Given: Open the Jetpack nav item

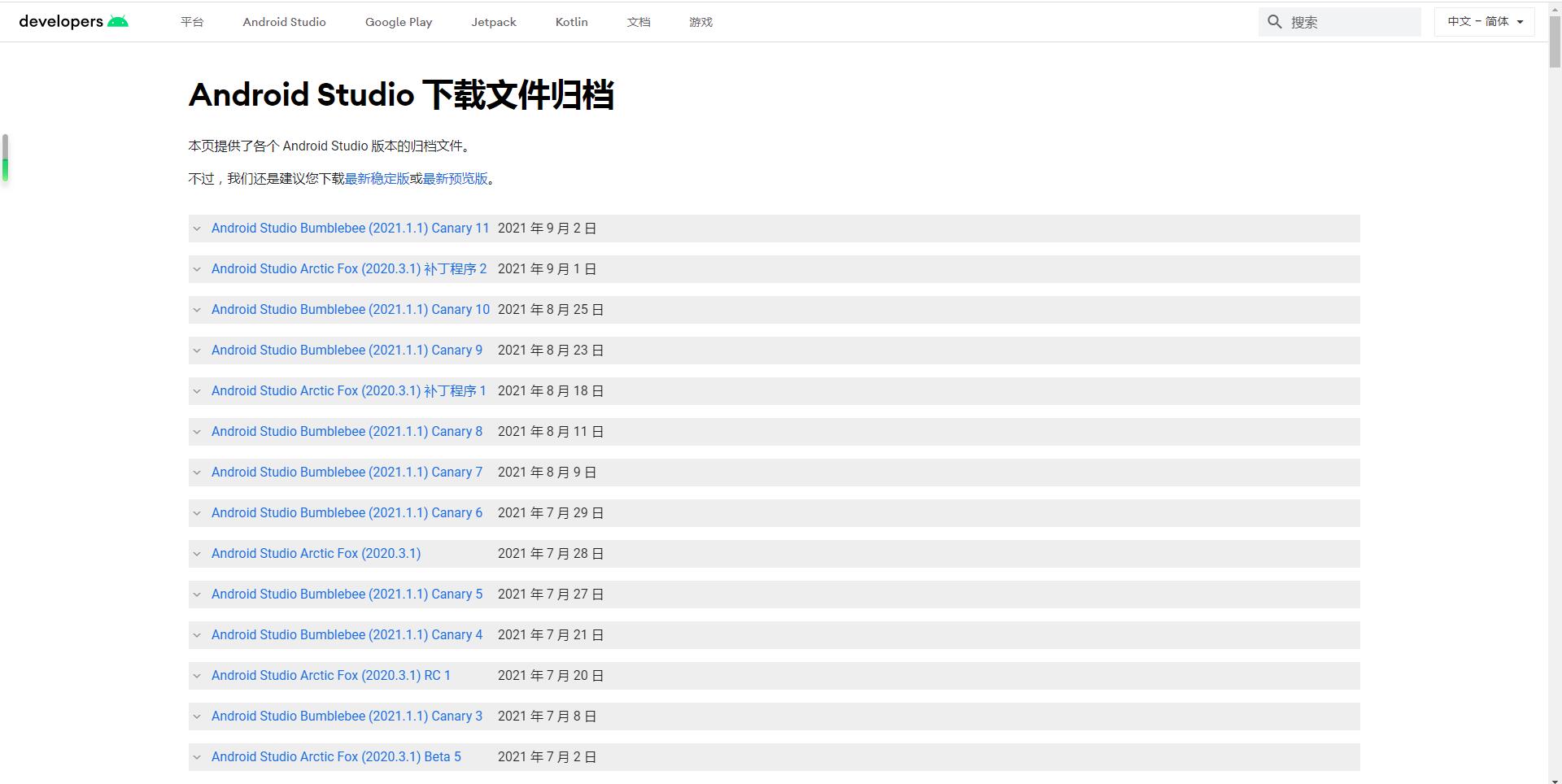Looking at the screenshot, I should coord(494,22).
